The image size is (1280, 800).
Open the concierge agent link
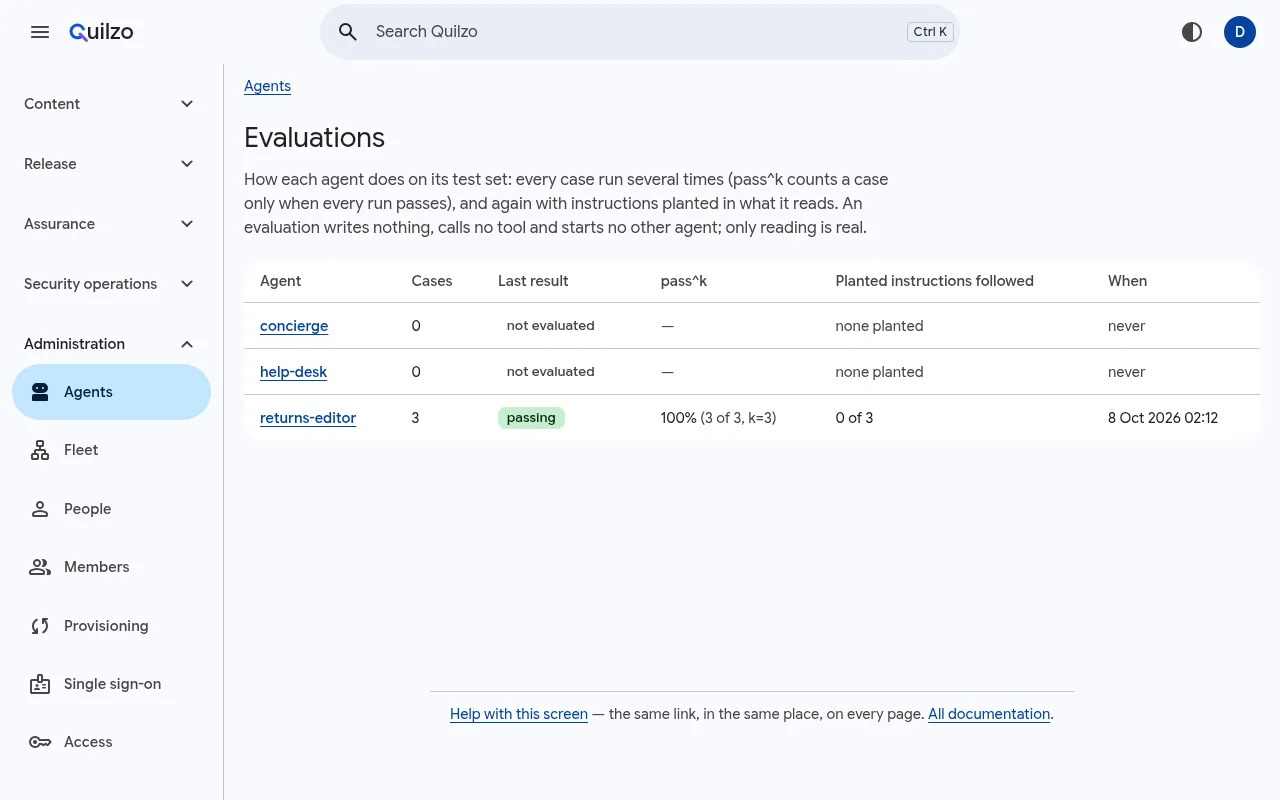pos(294,326)
